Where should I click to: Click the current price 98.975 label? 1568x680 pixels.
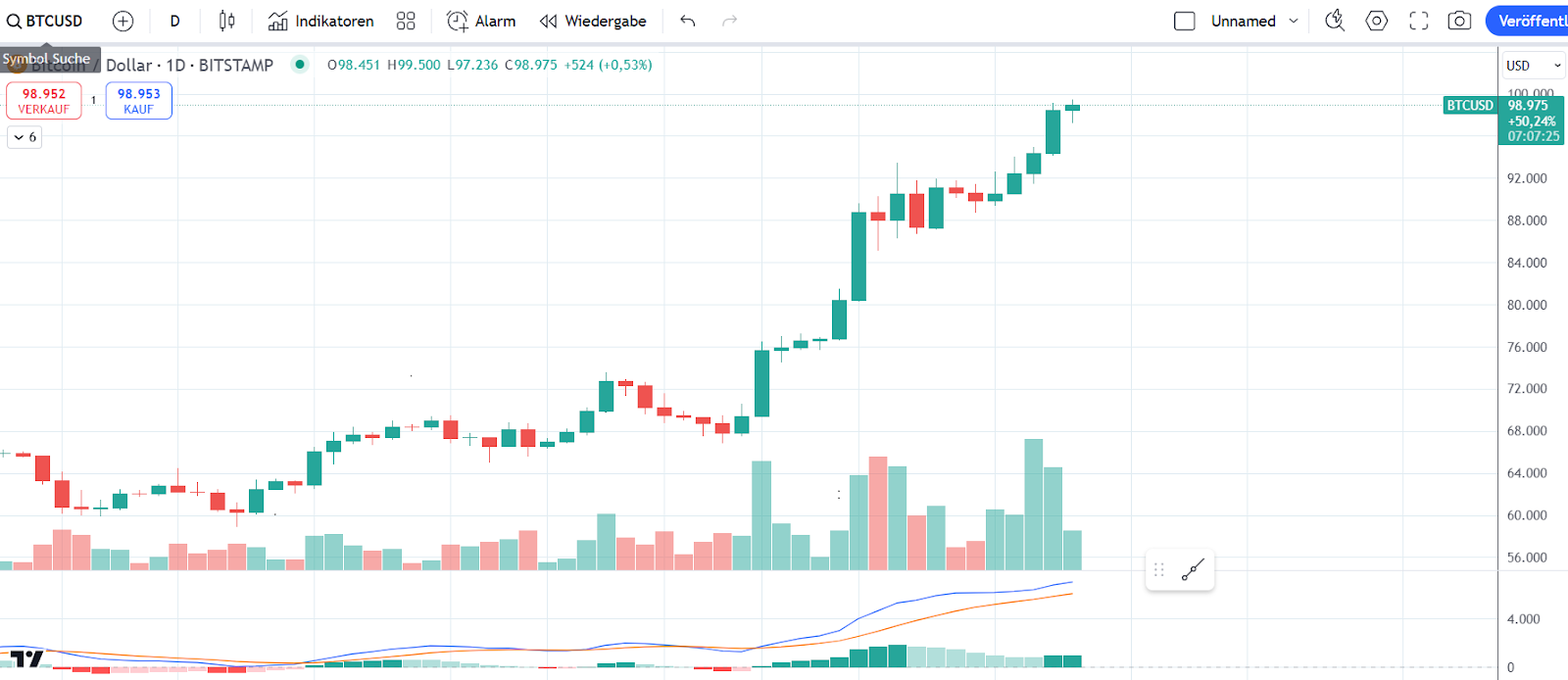click(1528, 106)
